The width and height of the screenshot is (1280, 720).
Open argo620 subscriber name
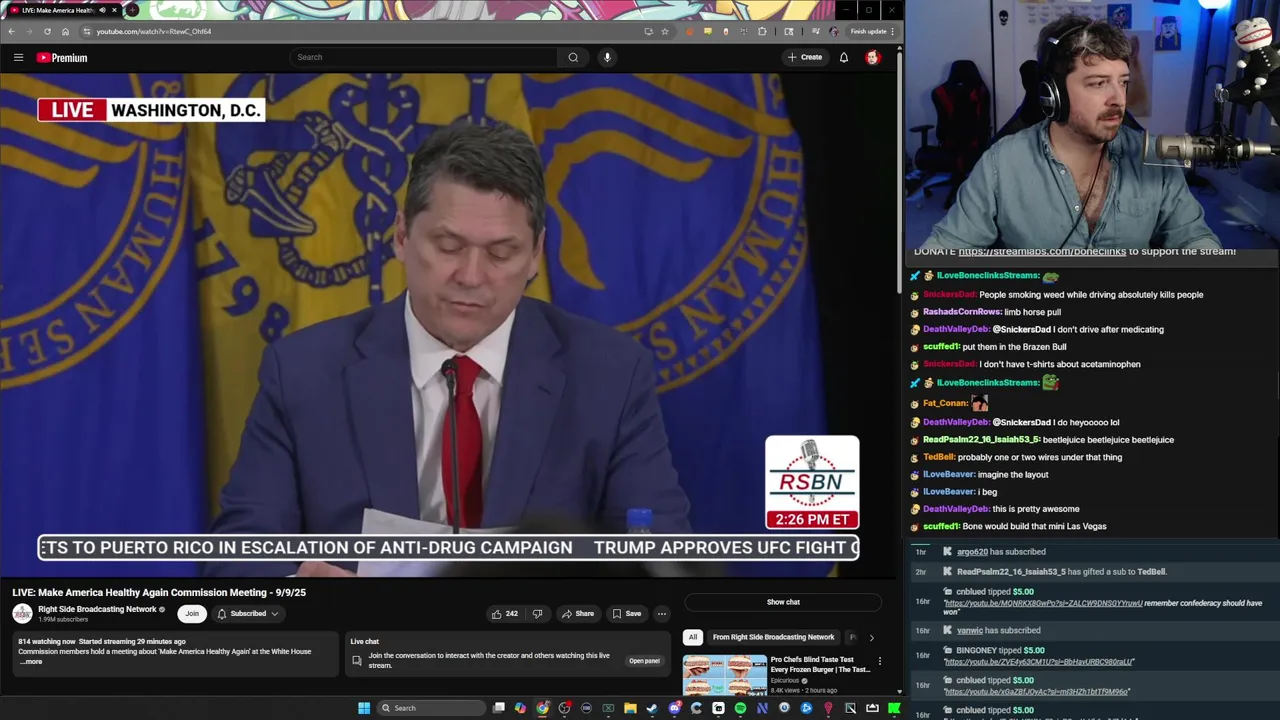[x=972, y=552]
